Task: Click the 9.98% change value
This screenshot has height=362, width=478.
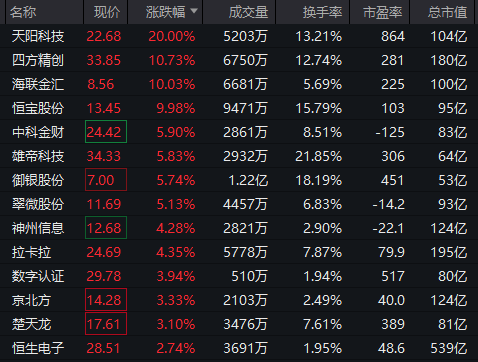Action: pyautogui.click(x=176, y=108)
